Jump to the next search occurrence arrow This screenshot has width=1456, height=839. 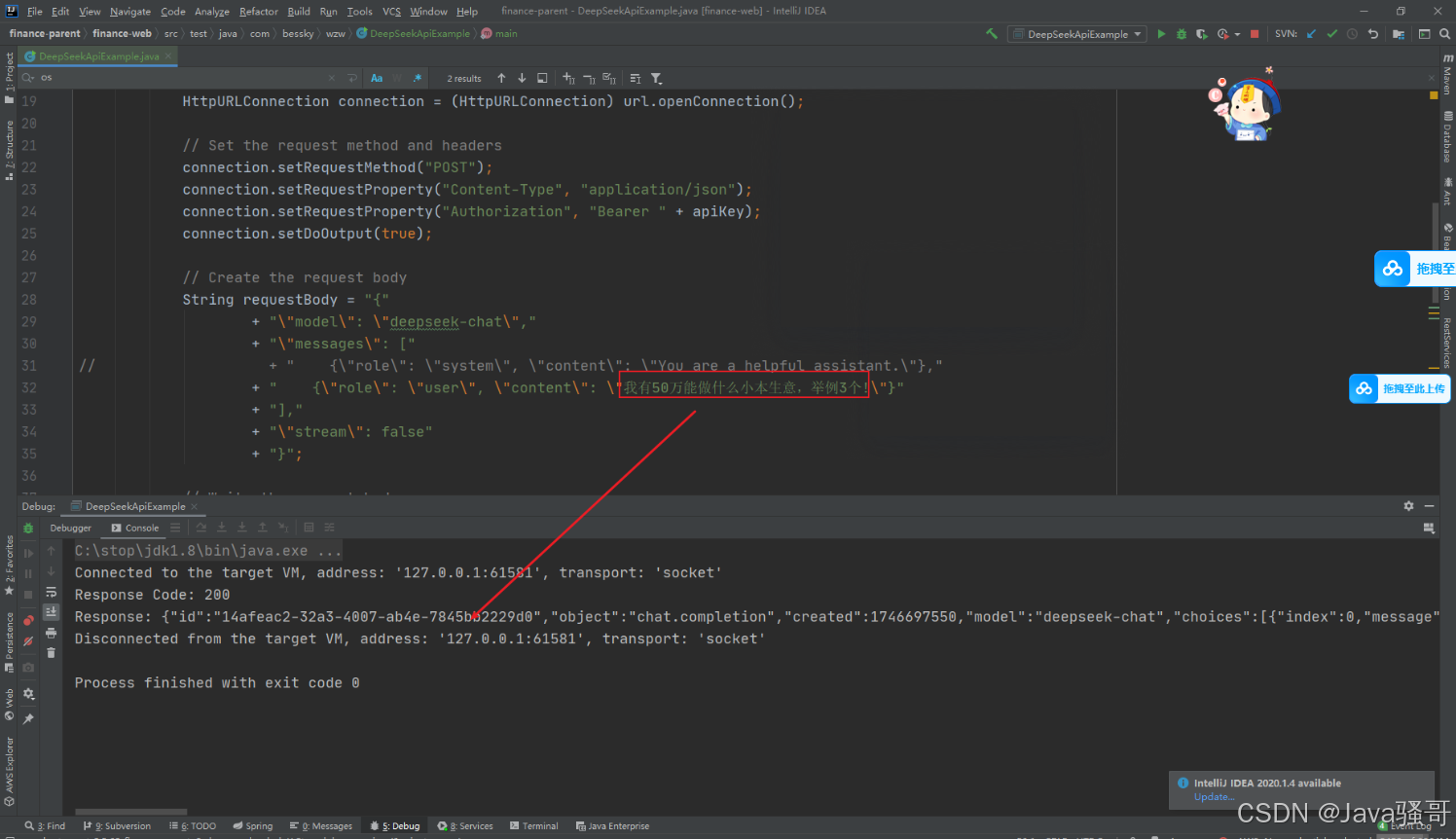[522, 78]
